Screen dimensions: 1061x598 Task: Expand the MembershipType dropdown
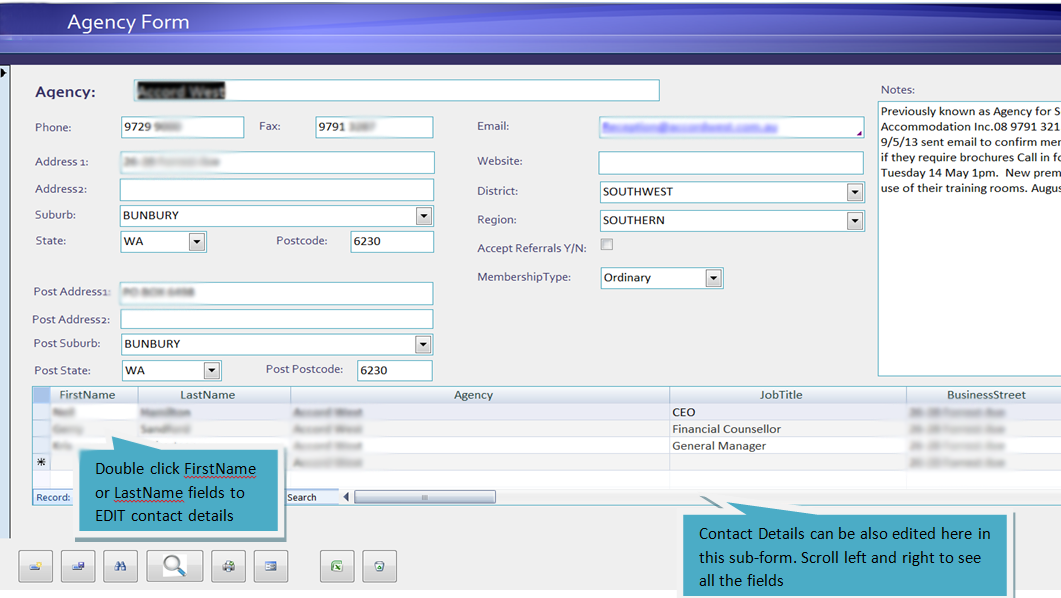click(714, 278)
